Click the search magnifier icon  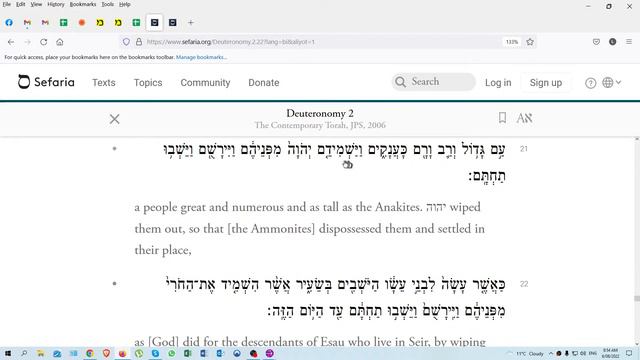[x=401, y=82]
